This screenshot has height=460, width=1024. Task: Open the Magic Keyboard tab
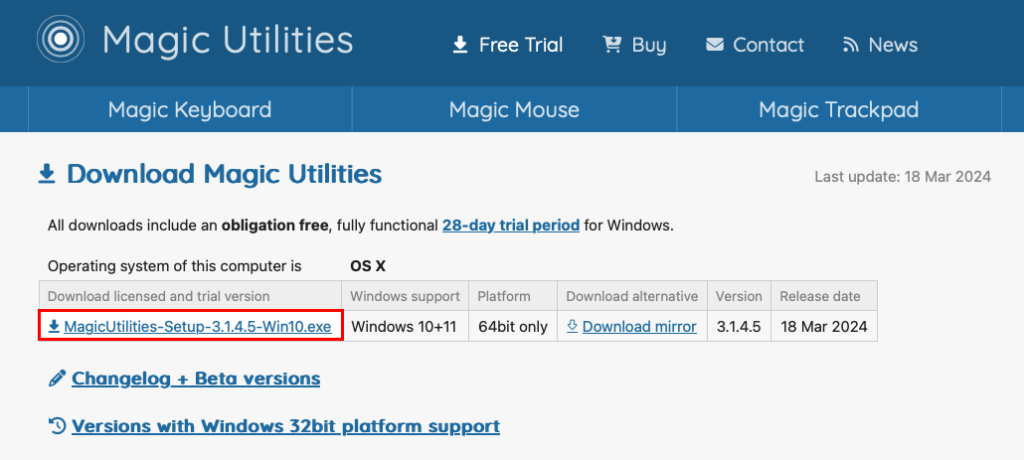point(189,110)
